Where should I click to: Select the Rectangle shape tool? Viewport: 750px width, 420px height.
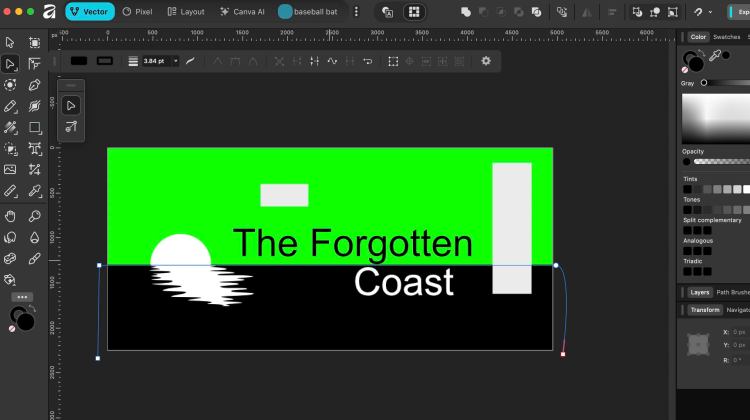tap(35, 128)
